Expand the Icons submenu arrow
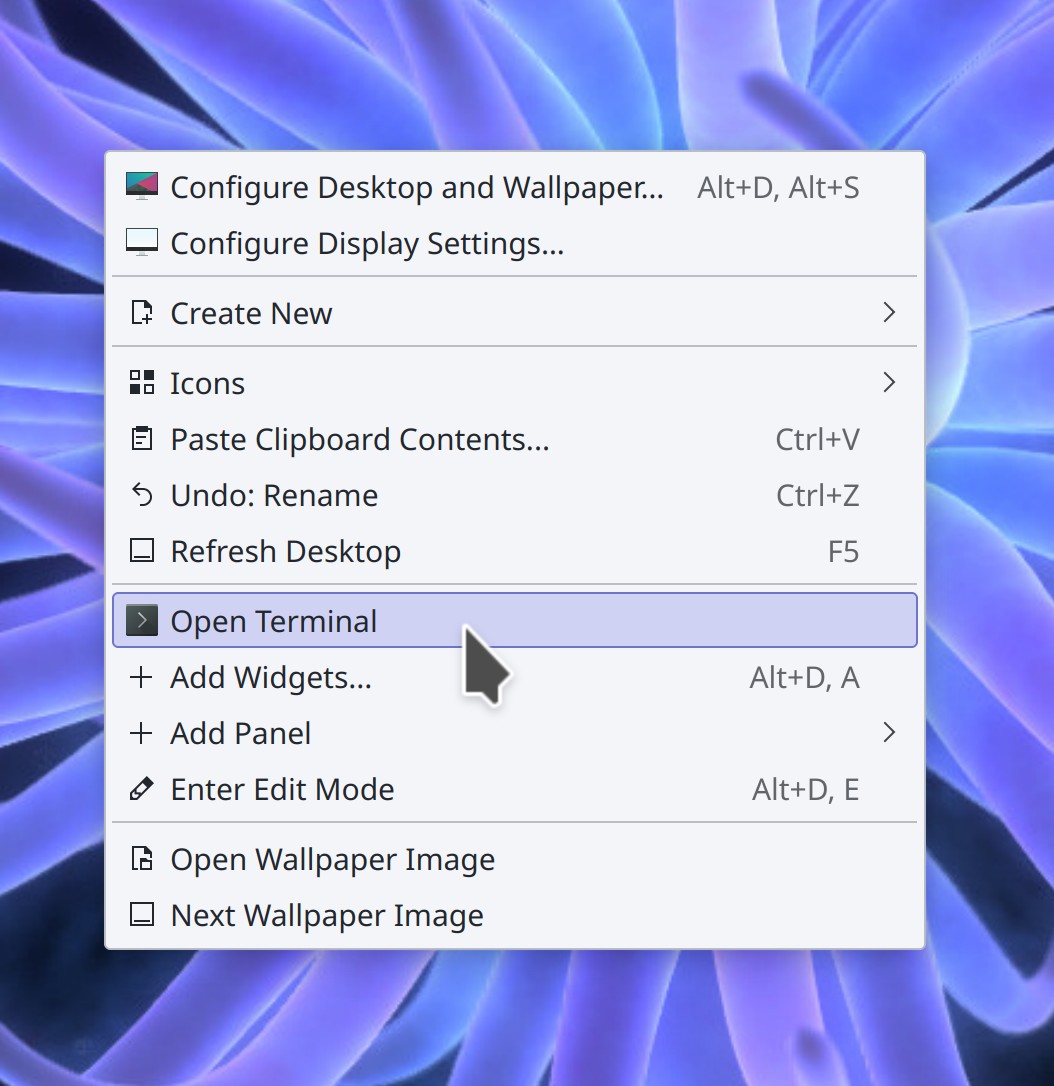Screen dimensions: 1054x1086 tap(888, 383)
